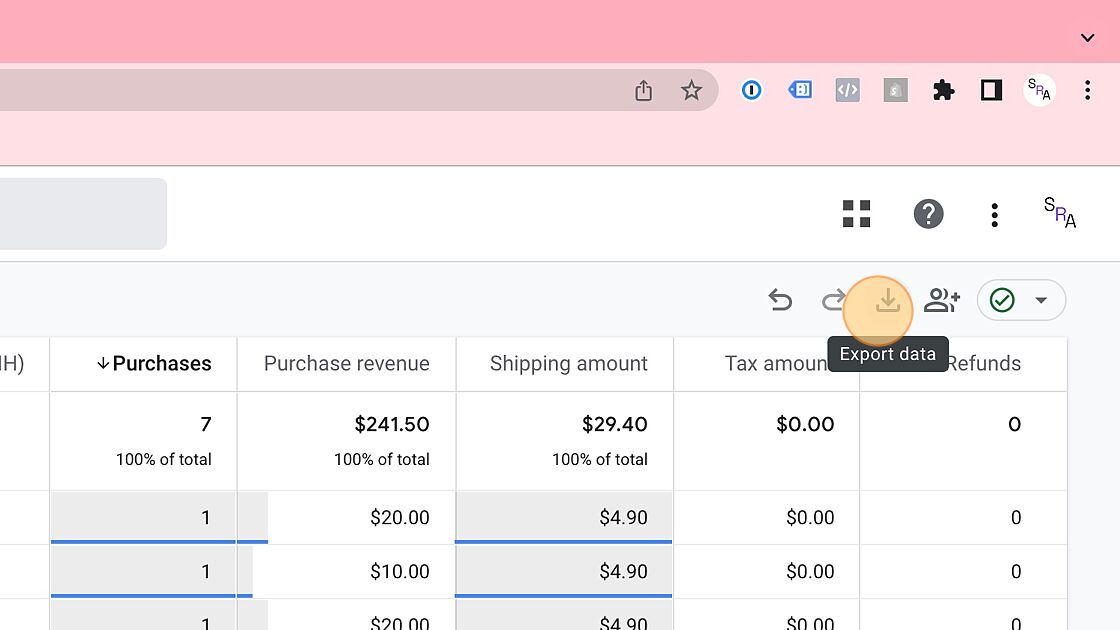
Task: Click the Export data download icon
Action: tap(887, 300)
